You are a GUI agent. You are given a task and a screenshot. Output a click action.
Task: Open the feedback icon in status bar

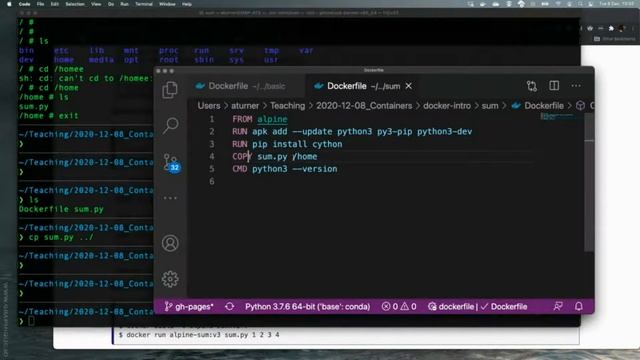tap(558, 306)
